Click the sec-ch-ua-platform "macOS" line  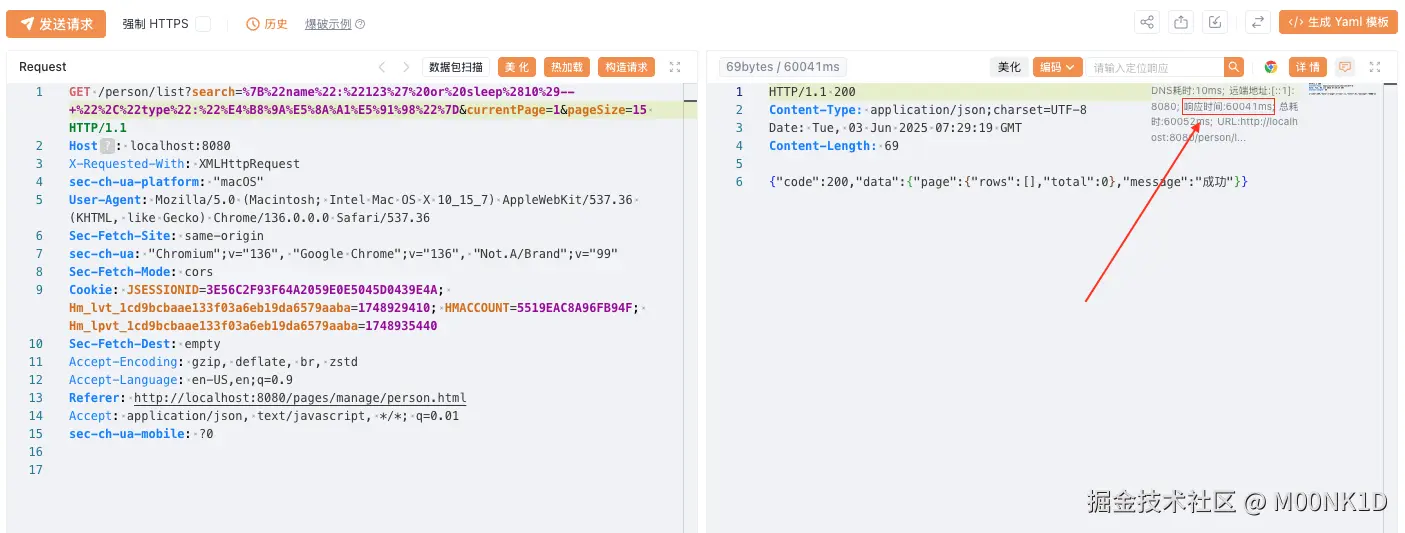(166, 182)
